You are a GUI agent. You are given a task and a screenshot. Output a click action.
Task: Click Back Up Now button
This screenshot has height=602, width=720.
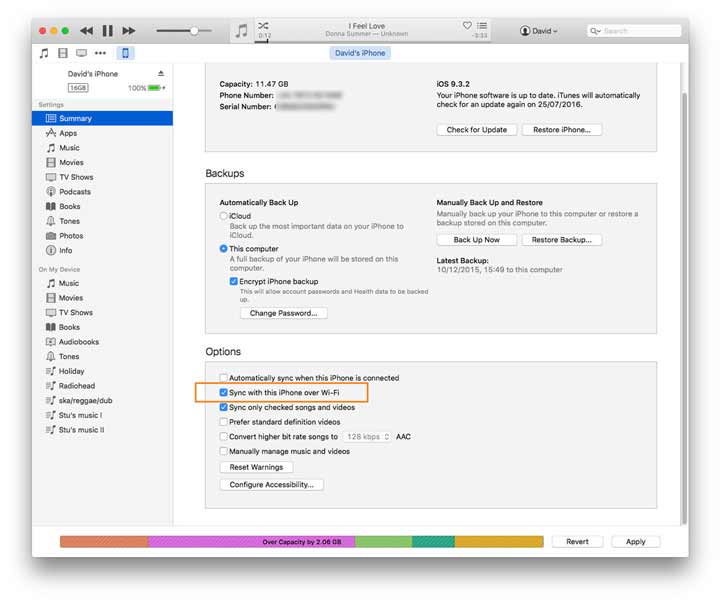(x=477, y=240)
